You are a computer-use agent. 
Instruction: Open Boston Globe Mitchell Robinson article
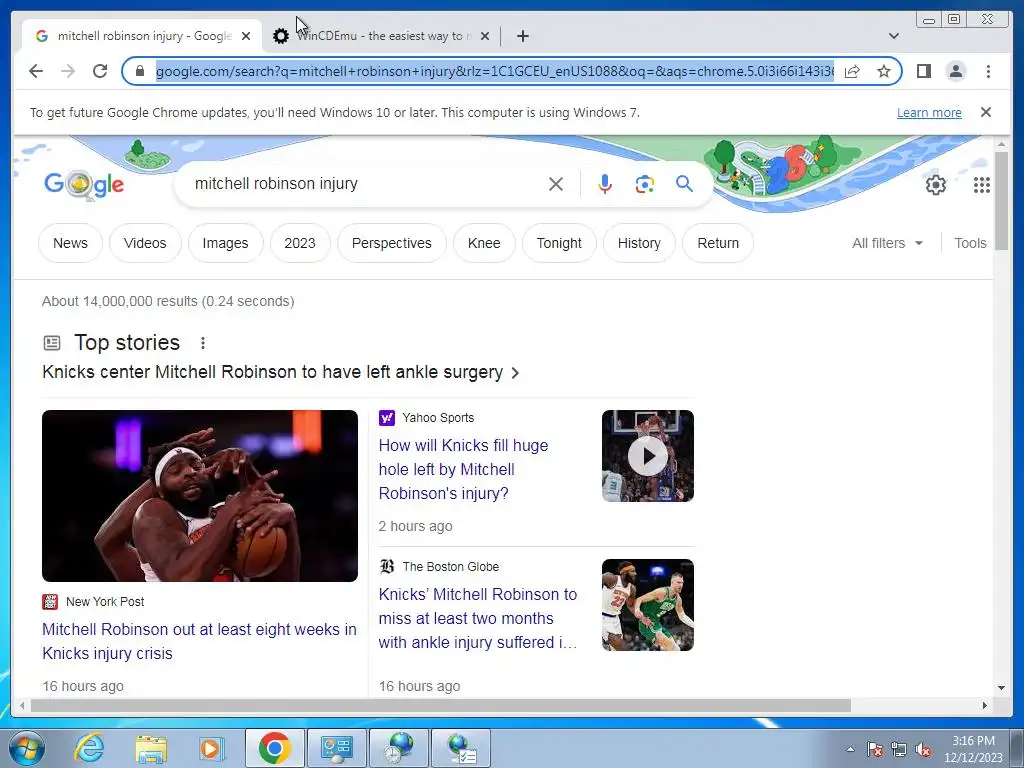[x=478, y=618]
